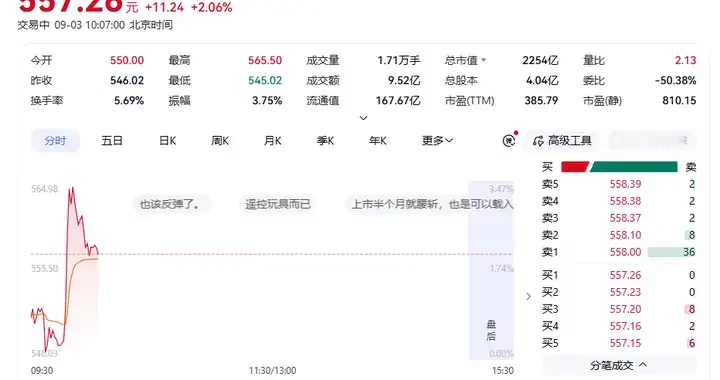Click the 市盈(TTM) value 385.79
Viewport: 720px width, 380px height.
[541, 101]
